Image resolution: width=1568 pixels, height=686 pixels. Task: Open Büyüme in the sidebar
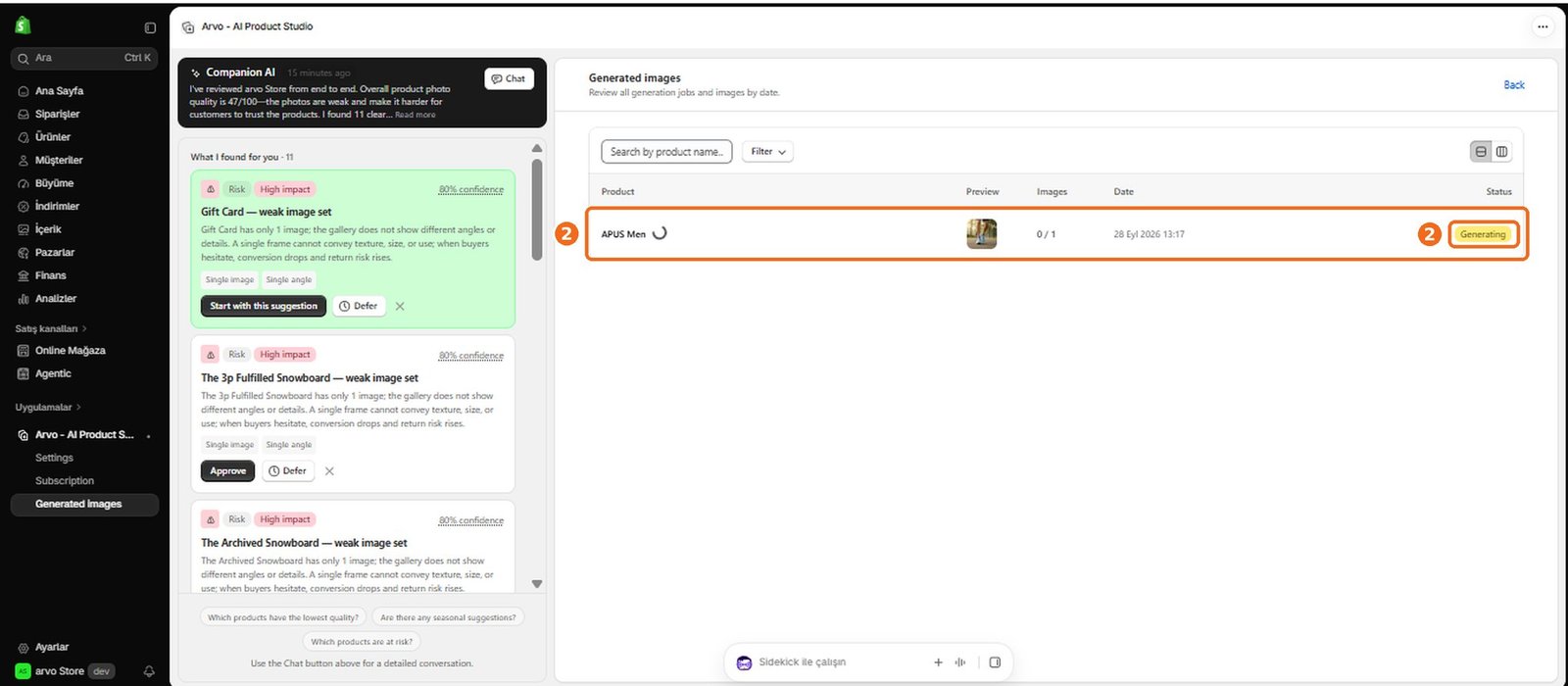(x=54, y=183)
